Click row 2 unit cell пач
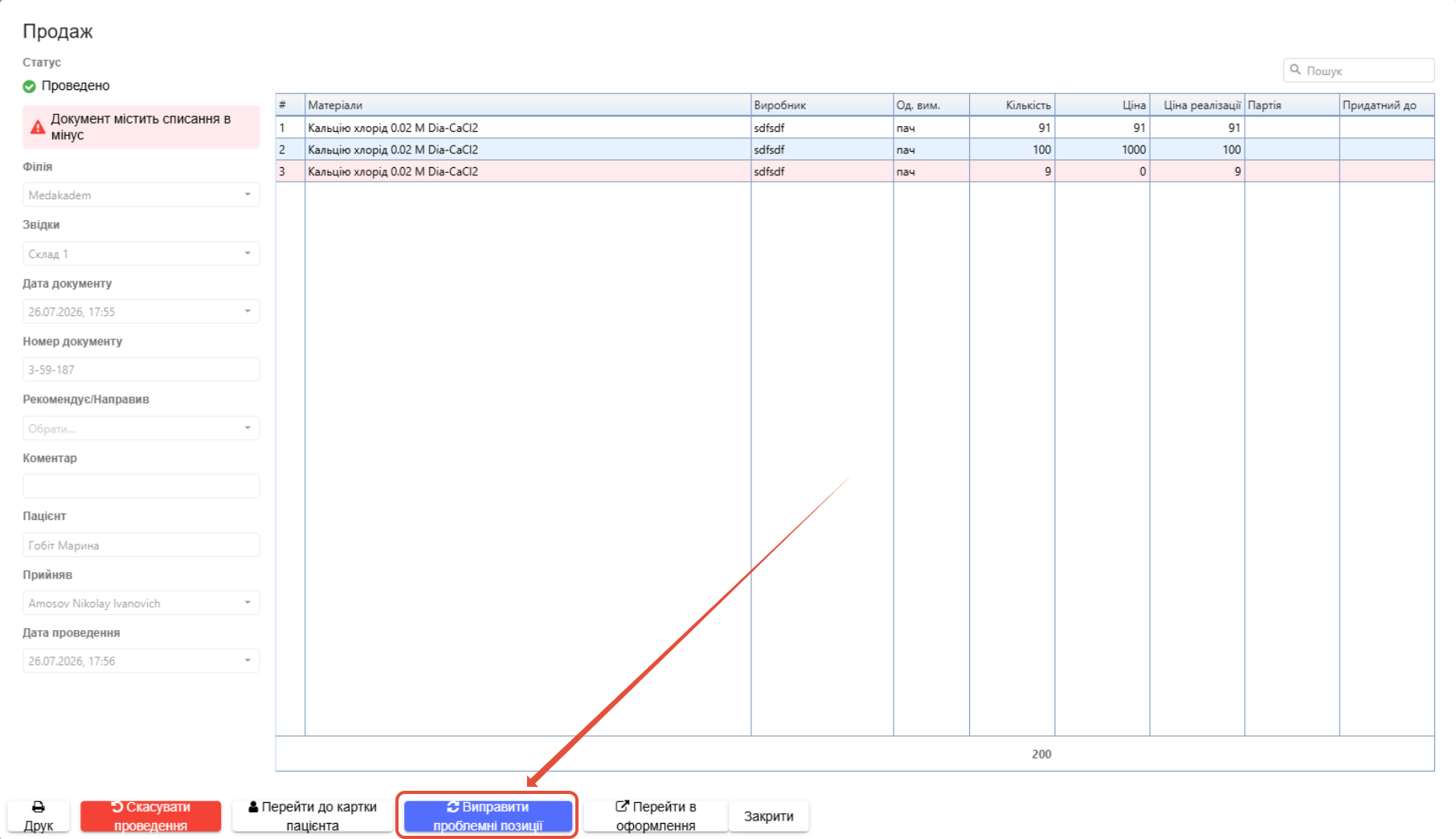 931,149
